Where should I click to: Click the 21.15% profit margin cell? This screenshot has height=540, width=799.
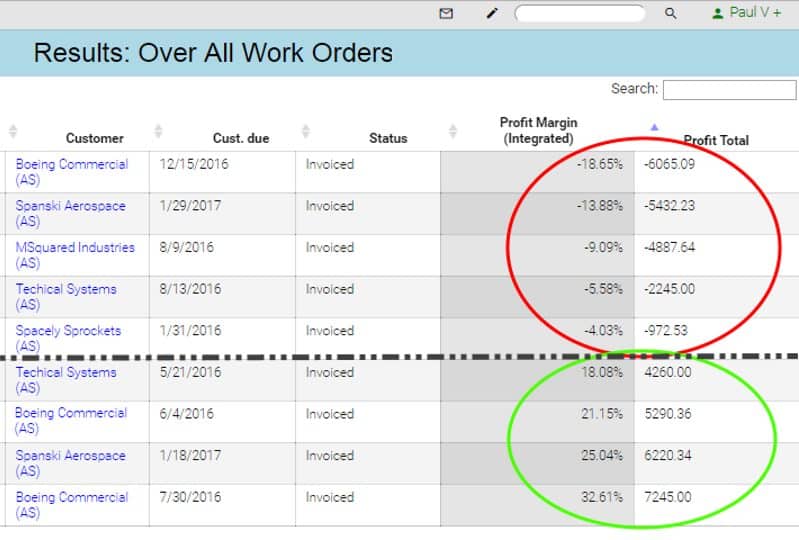(x=537, y=422)
